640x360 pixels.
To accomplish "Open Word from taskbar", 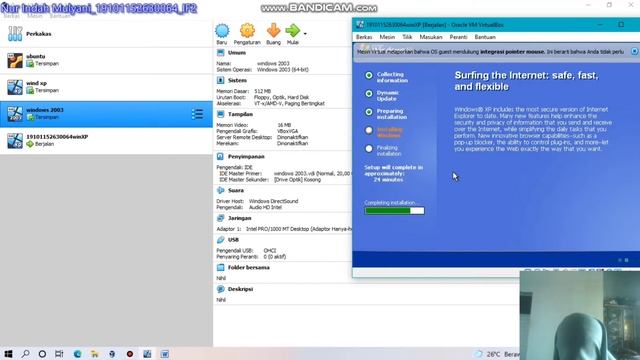I will (x=164, y=354).
